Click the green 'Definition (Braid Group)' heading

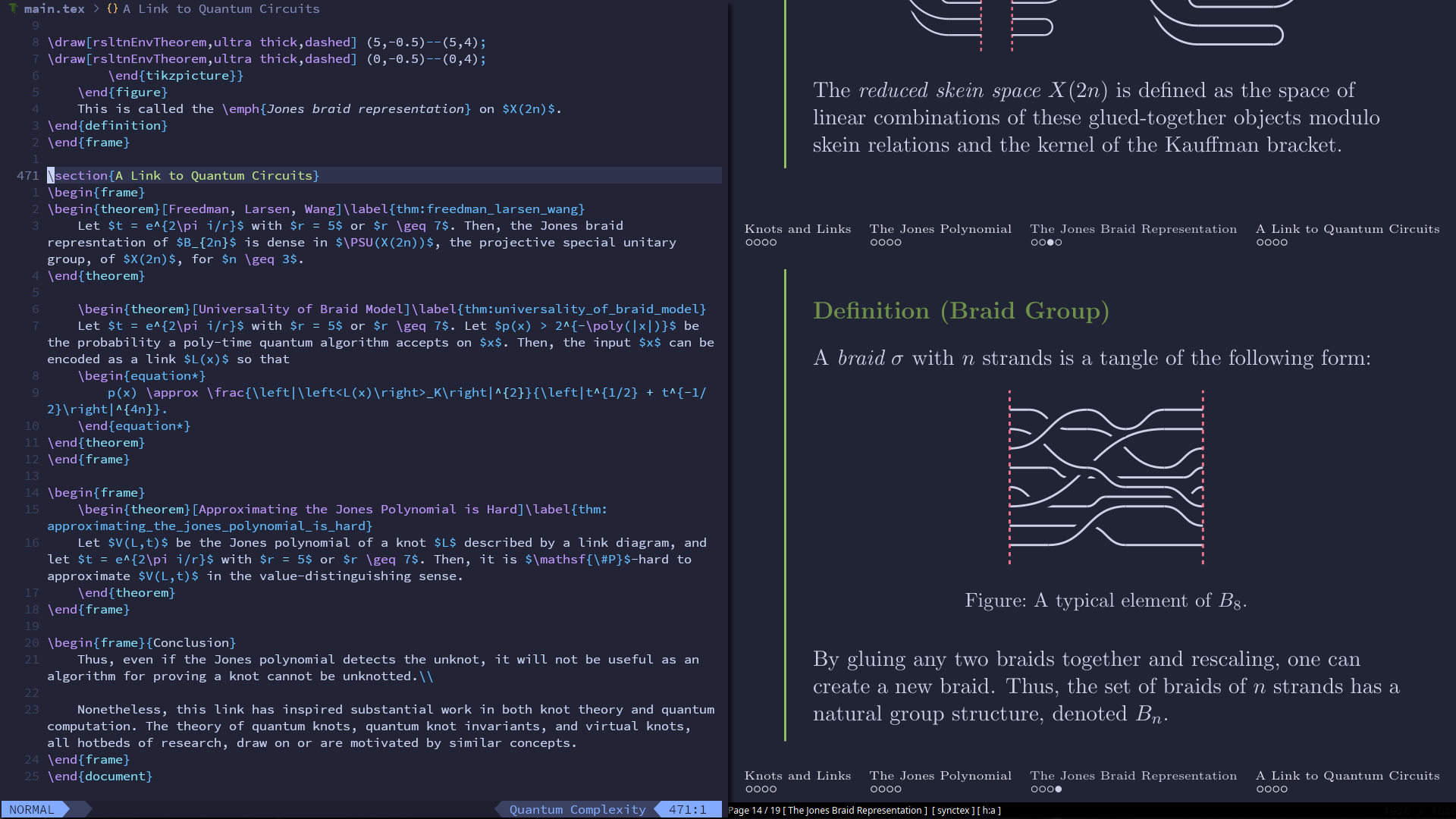coord(961,311)
